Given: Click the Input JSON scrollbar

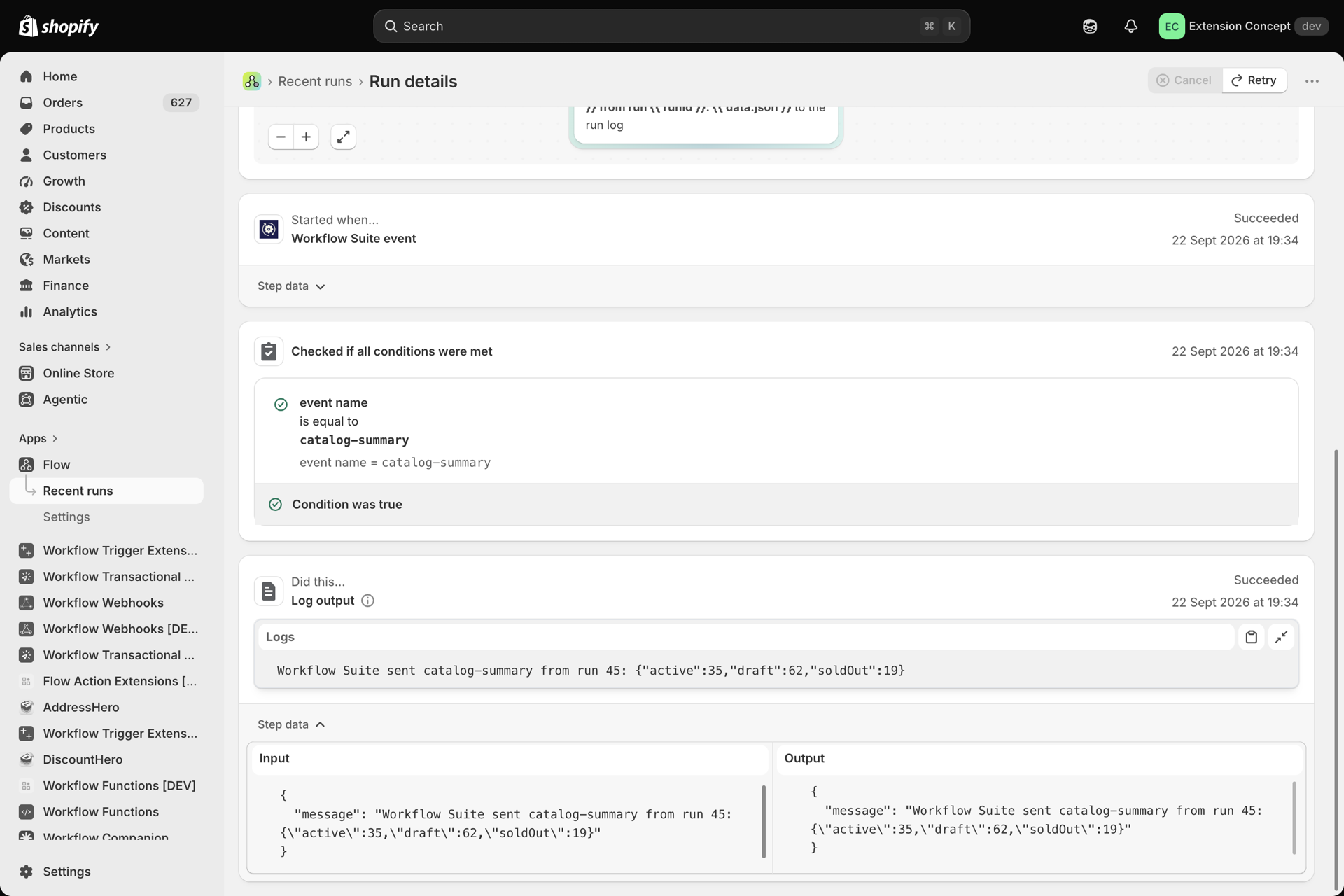Looking at the screenshot, I should point(764,821).
